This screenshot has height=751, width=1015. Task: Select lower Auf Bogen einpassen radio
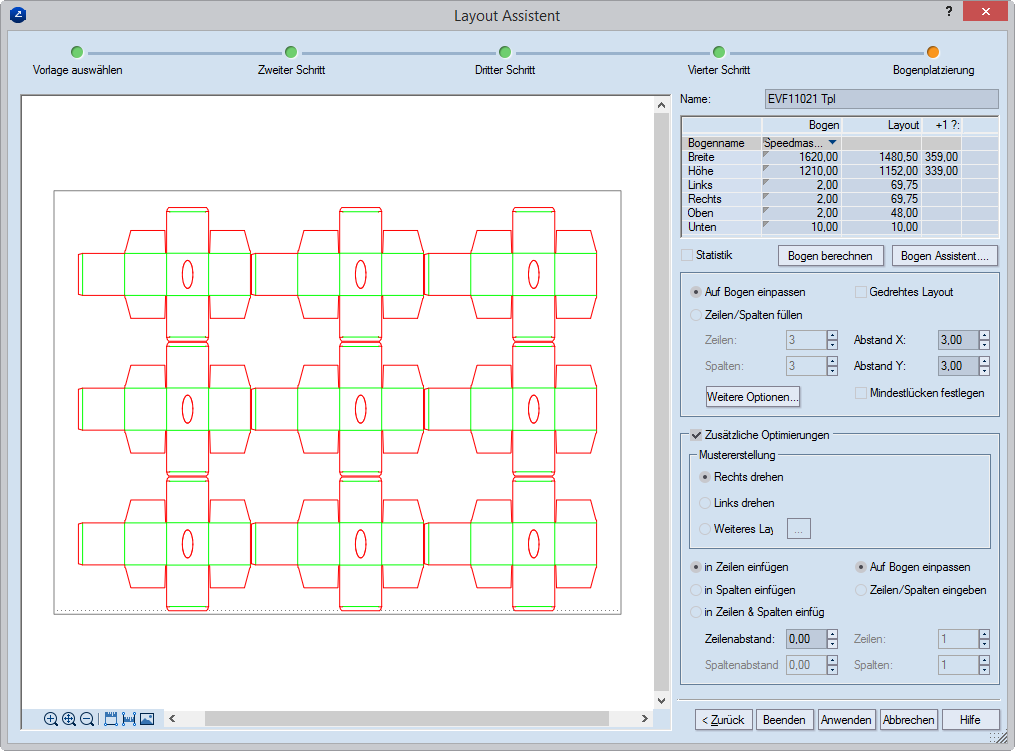[x=860, y=566]
